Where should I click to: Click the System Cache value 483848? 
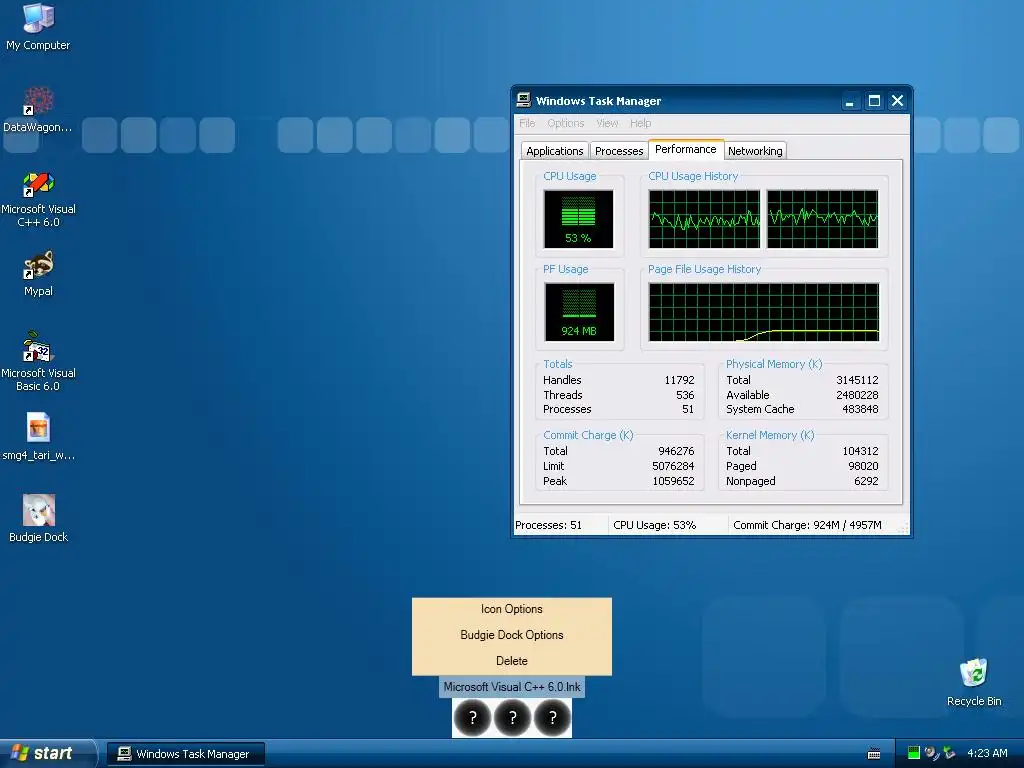click(x=860, y=409)
